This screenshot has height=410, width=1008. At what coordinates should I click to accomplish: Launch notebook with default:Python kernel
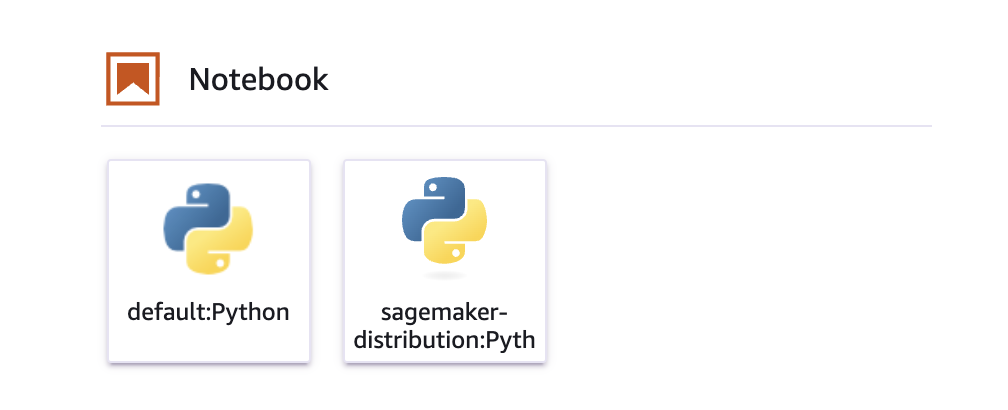pyautogui.click(x=208, y=260)
